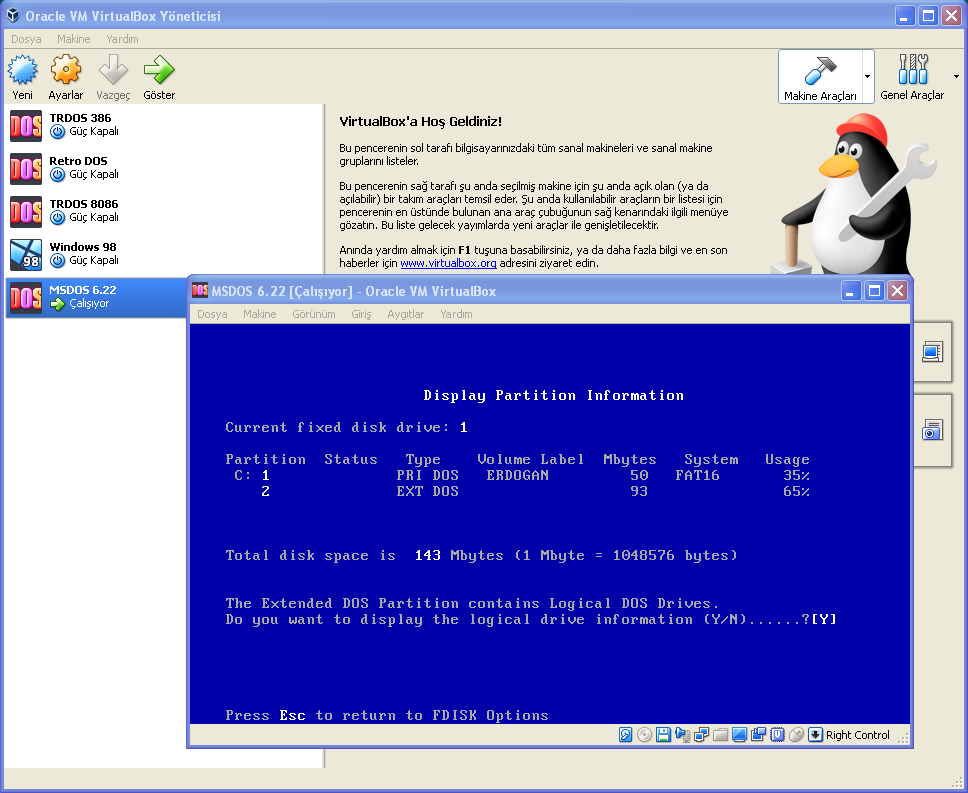This screenshot has width=968, height=793.
Task: Open Yardım menu in the Yöneticisi window
Action: 122,39
